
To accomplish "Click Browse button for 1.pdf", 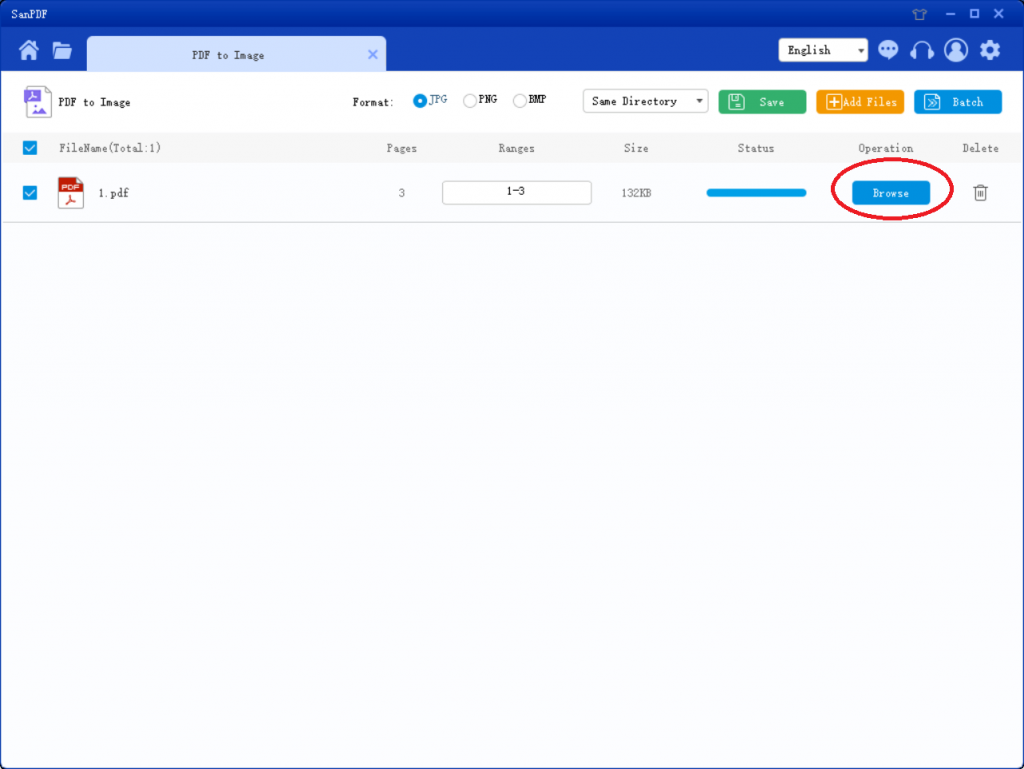I will click(x=891, y=193).
